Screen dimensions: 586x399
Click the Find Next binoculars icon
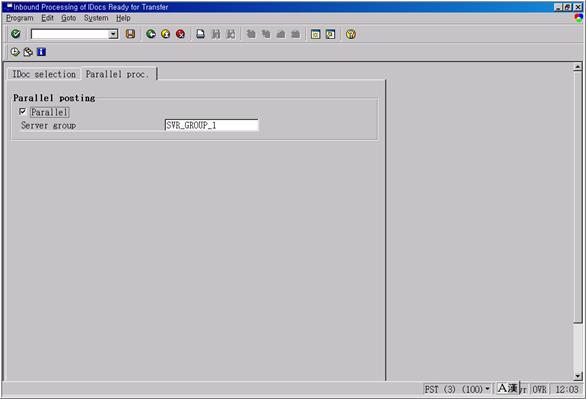point(231,34)
